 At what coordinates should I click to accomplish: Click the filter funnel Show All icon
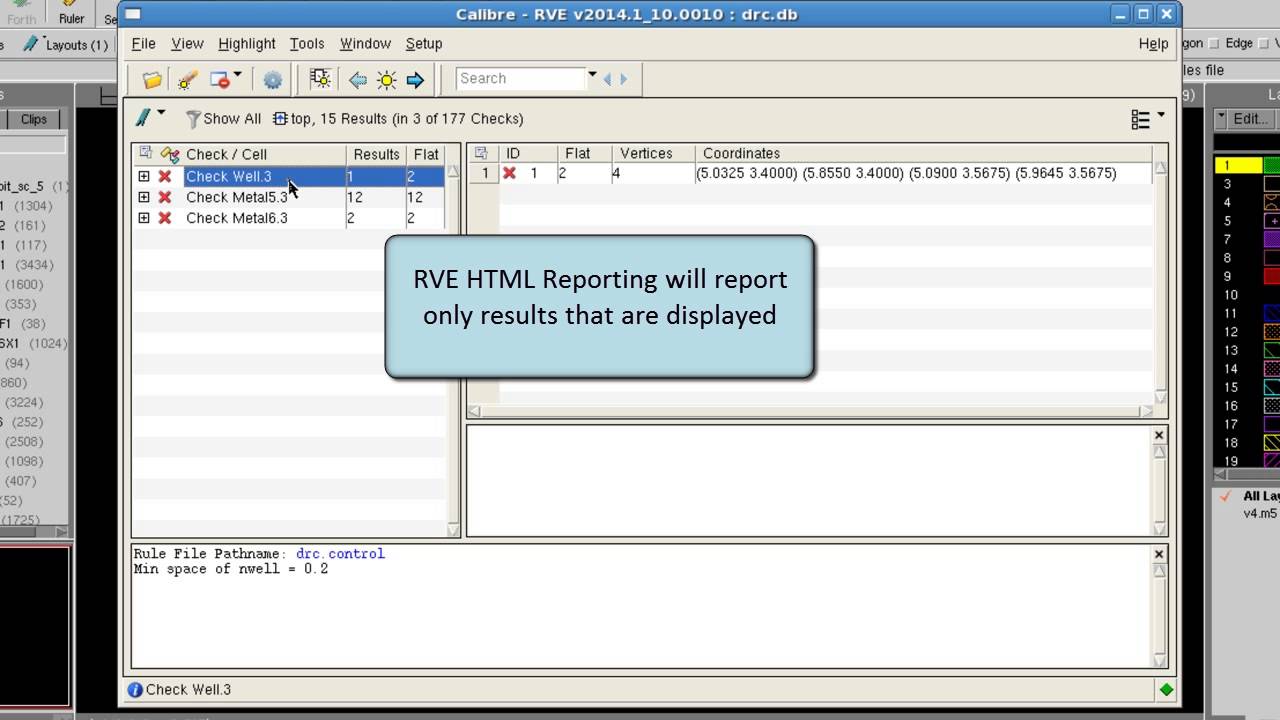pos(193,119)
